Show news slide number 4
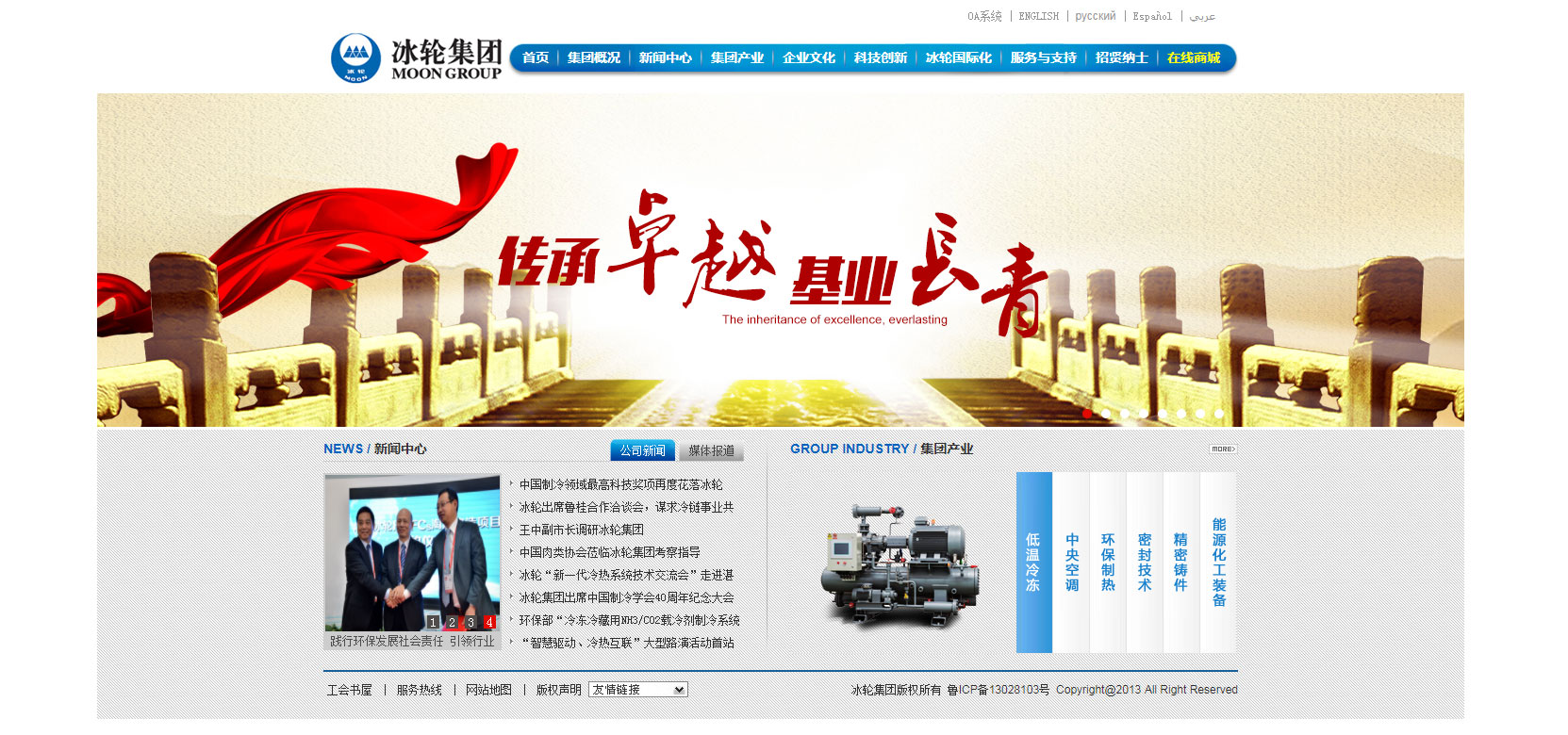1568x735 pixels. click(489, 623)
